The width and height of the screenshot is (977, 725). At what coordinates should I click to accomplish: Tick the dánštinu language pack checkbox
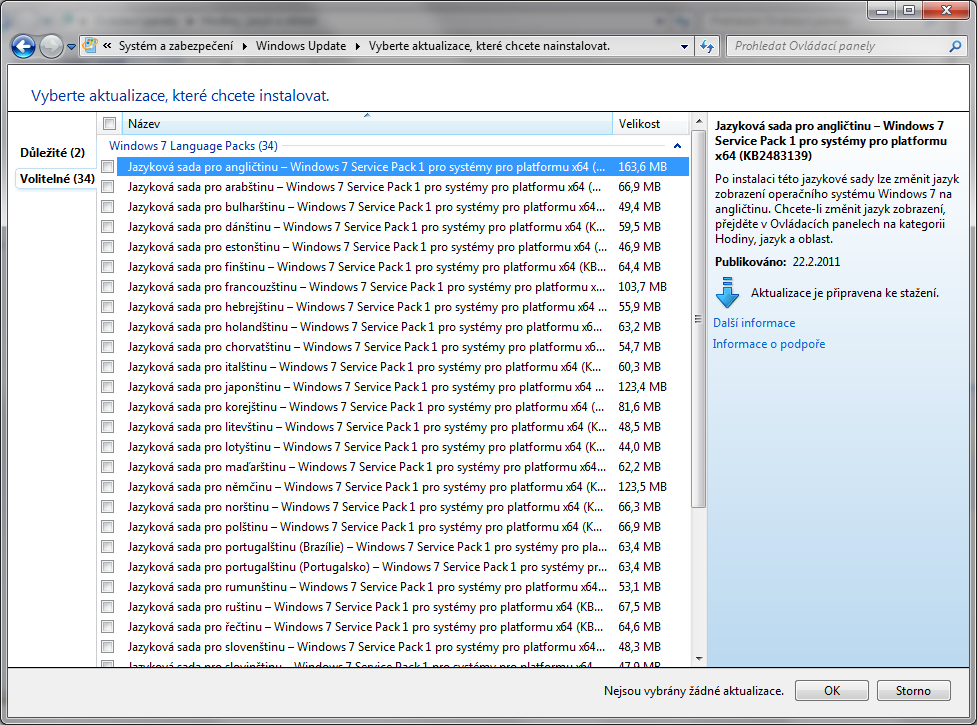108,227
